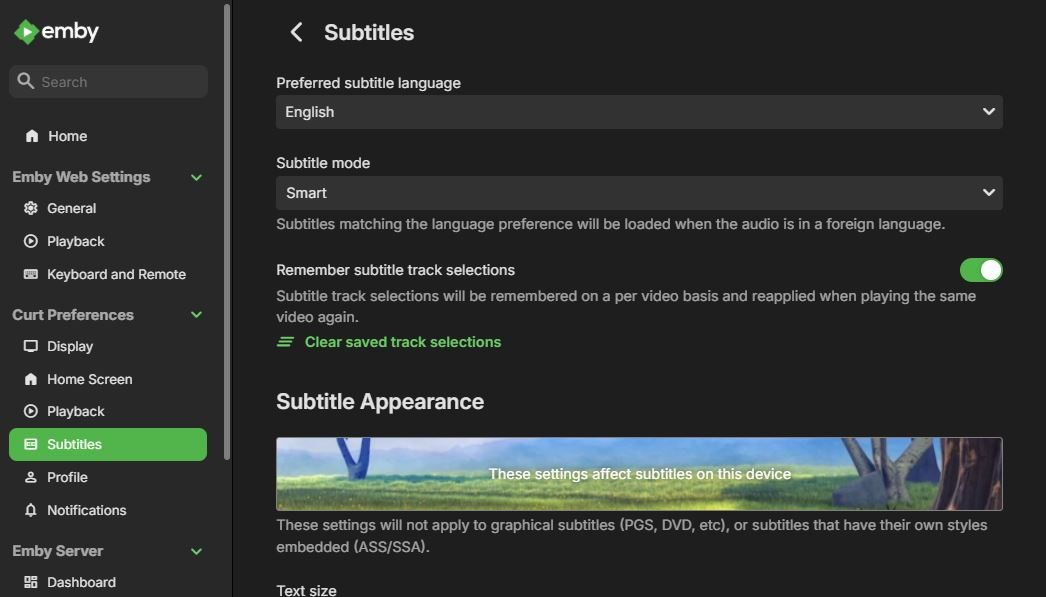The height and width of the screenshot is (597, 1046).
Task: Open Home Screen preferences
Action: point(108,379)
